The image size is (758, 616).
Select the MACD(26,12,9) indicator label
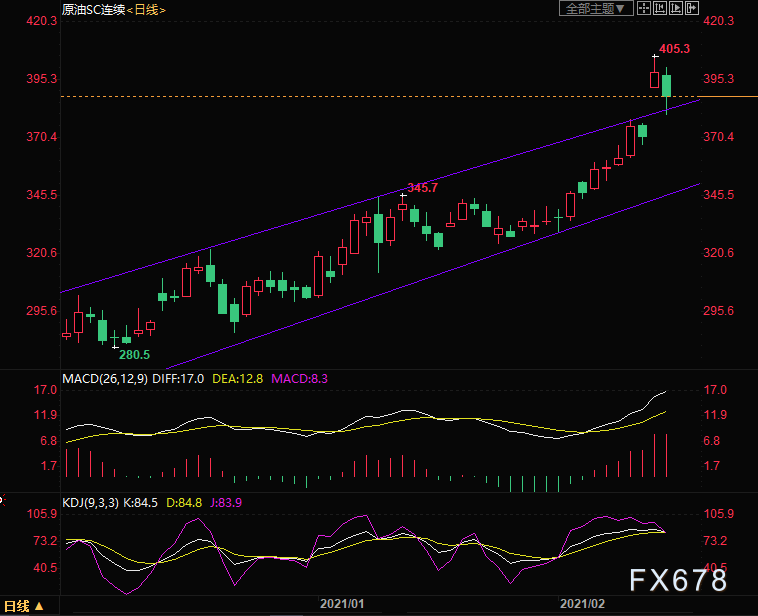pyautogui.click(x=105, y=379)
